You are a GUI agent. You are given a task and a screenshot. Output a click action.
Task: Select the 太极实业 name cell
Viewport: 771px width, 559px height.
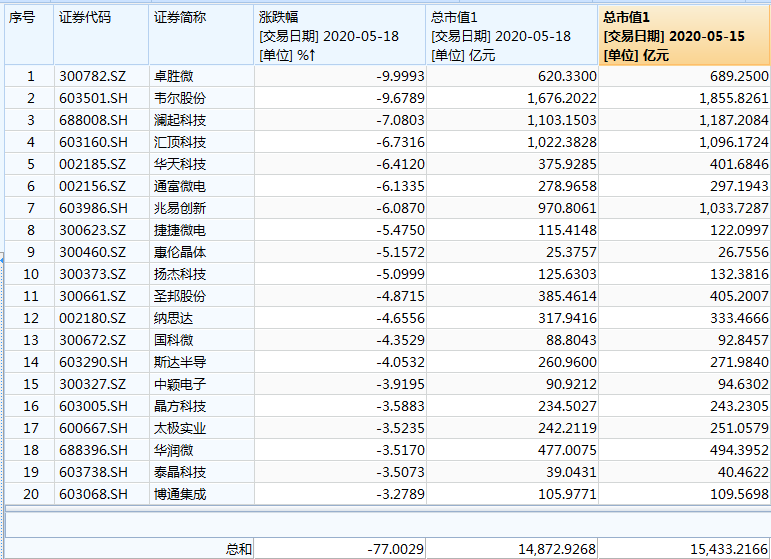point(180,428)
